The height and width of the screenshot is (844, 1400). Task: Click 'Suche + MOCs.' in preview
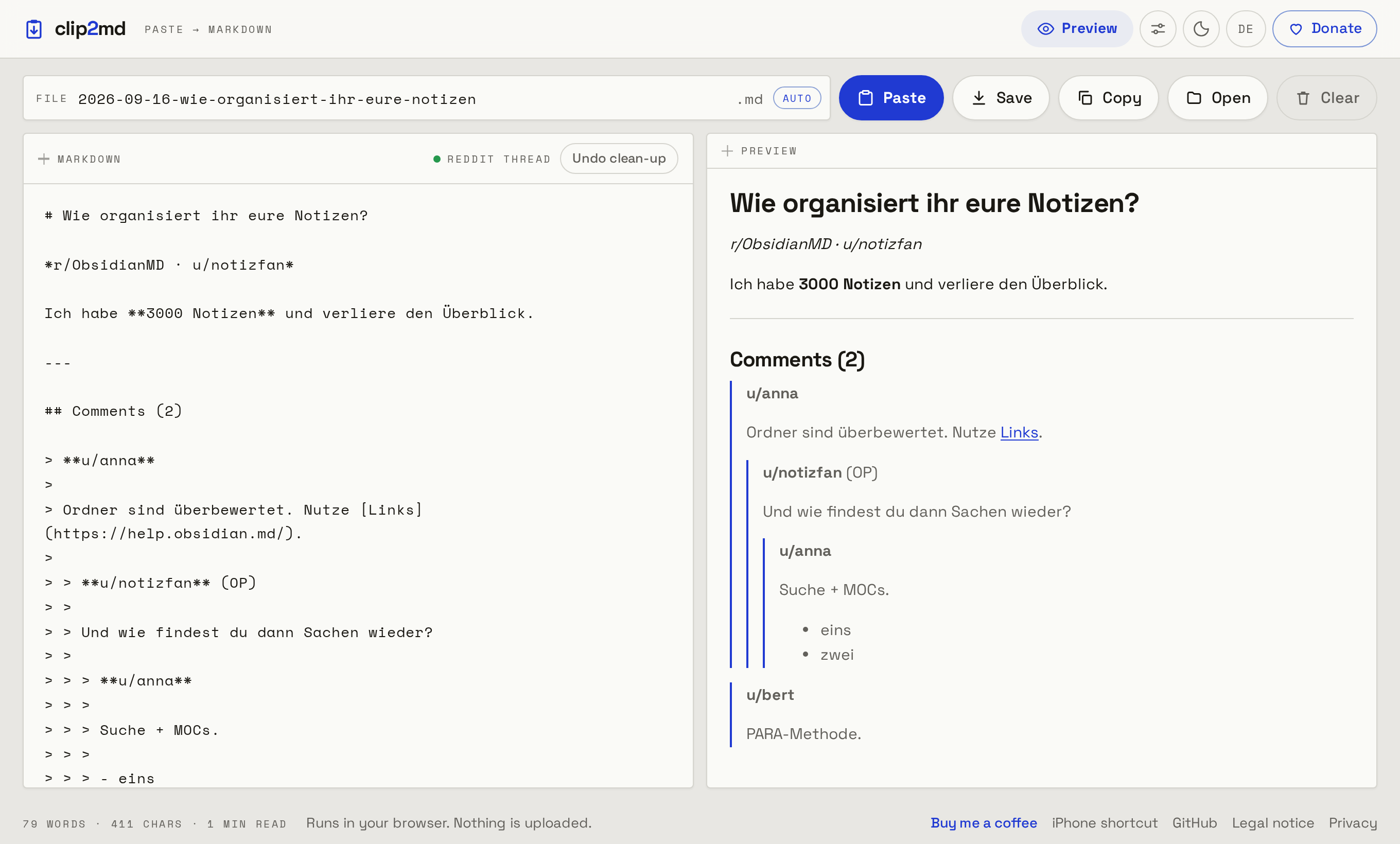tap(833, 590)
